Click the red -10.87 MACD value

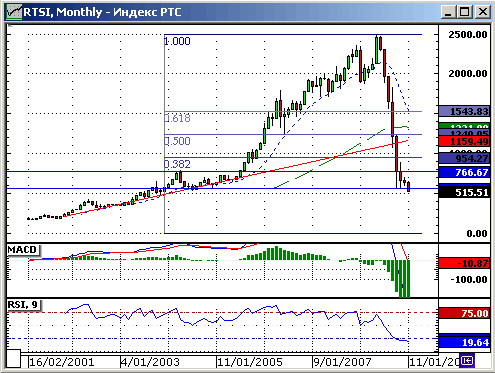[464, 263]
